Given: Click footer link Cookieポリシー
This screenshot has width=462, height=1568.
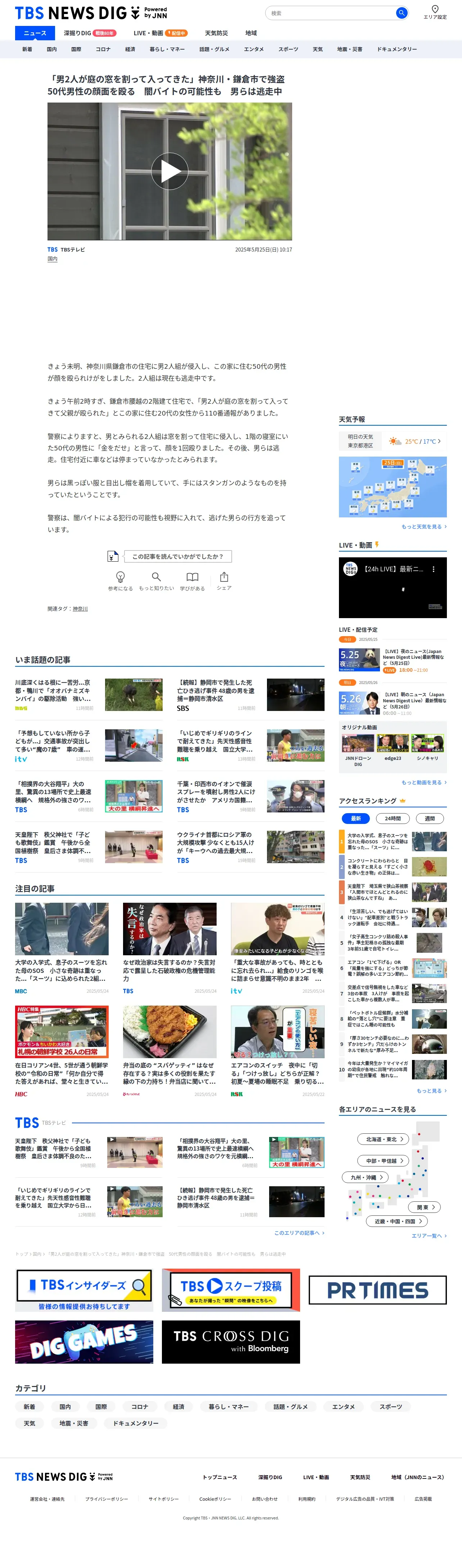Looking at the screenshot, I should 215,1499.
